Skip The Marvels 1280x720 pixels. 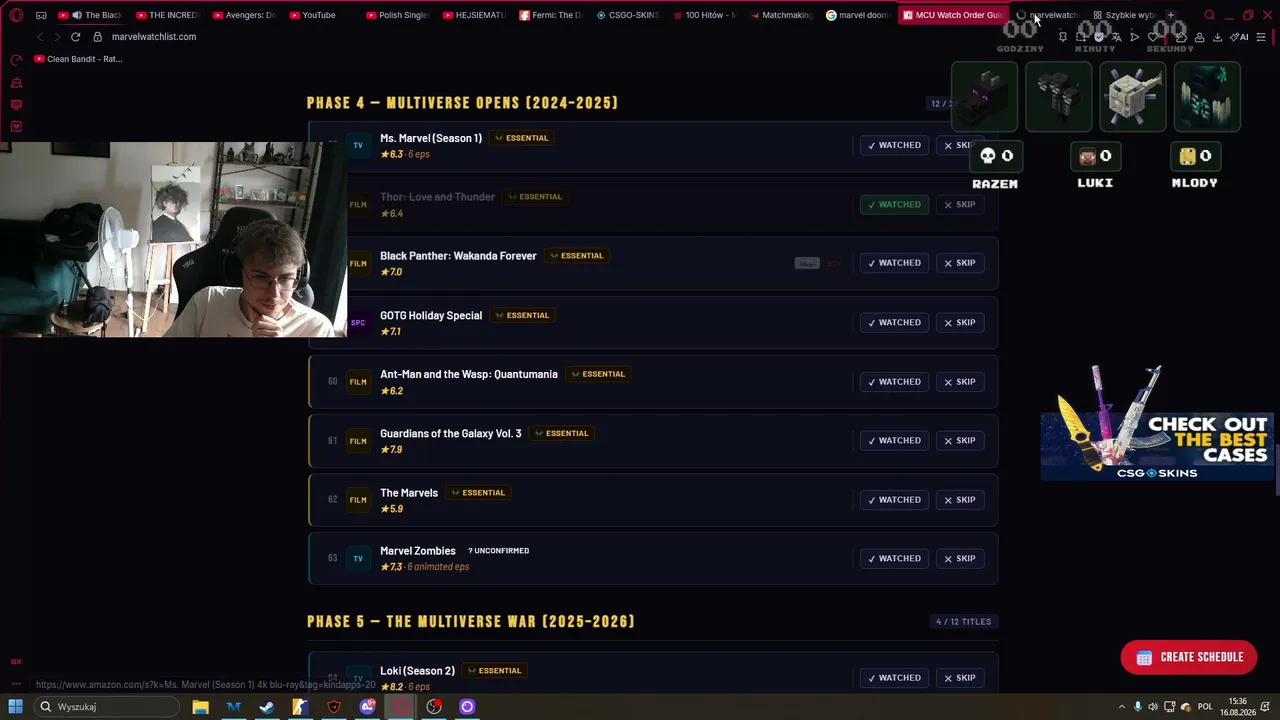(x=960, y=500)
